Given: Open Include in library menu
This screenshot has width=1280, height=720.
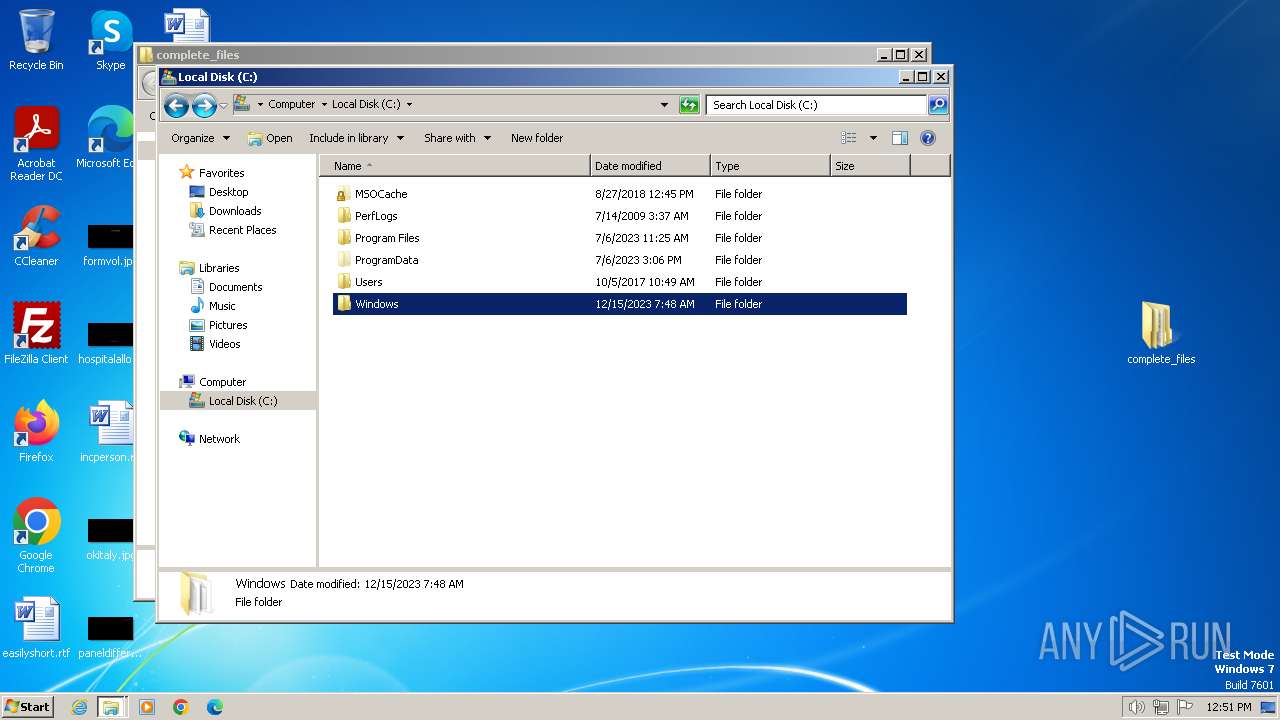Looking at the screenshot, I should [356, 138].
